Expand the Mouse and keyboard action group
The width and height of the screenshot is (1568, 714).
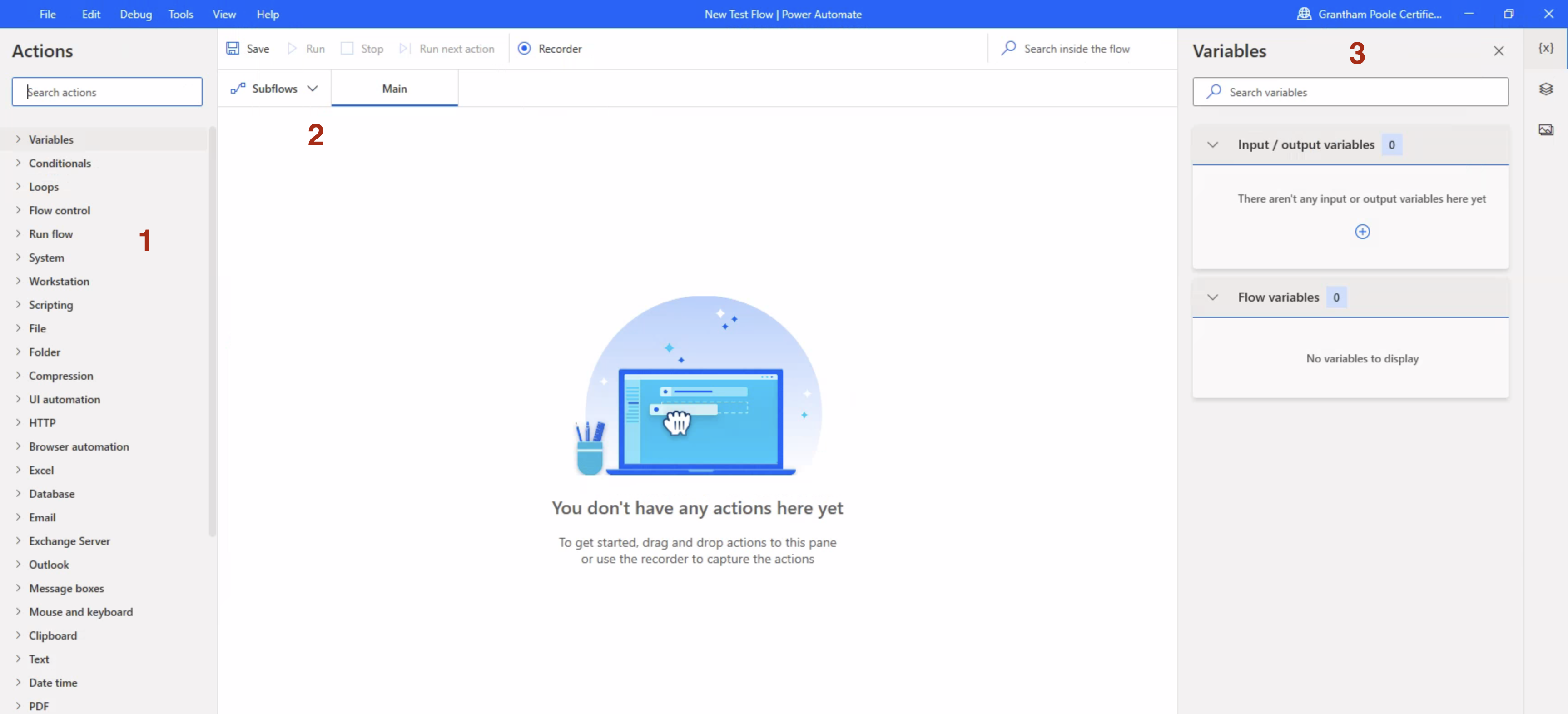pyautogui.click(x=18, y=612)
